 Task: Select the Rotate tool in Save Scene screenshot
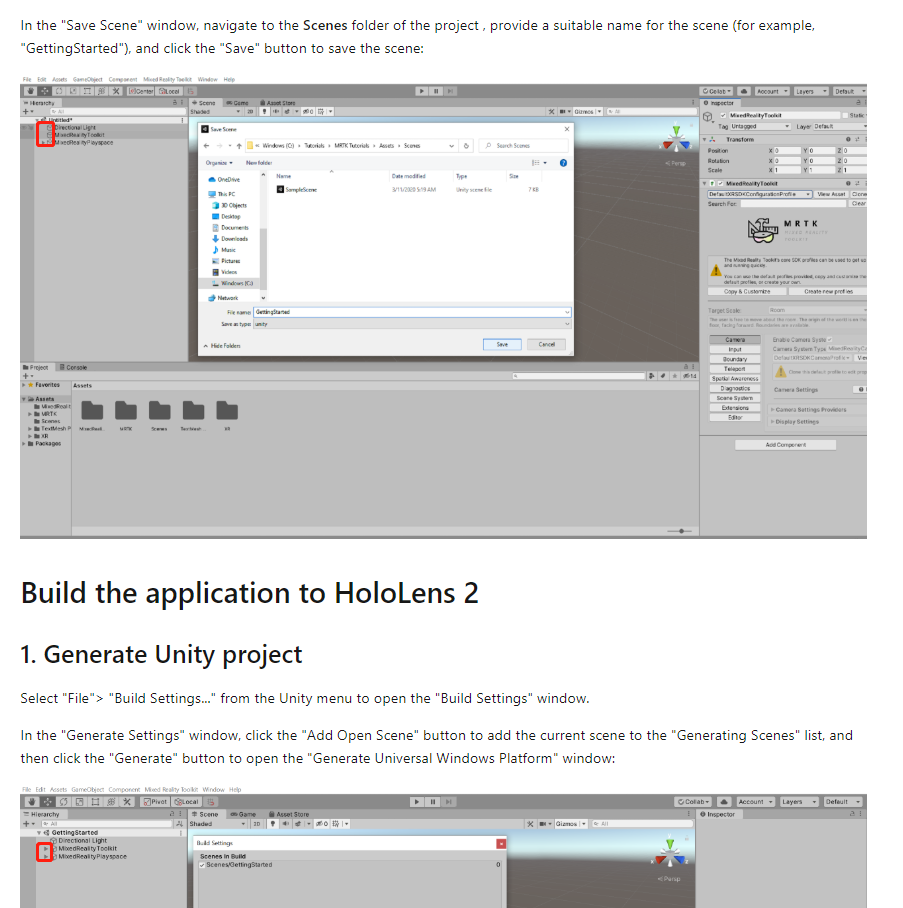click(59, 91)
